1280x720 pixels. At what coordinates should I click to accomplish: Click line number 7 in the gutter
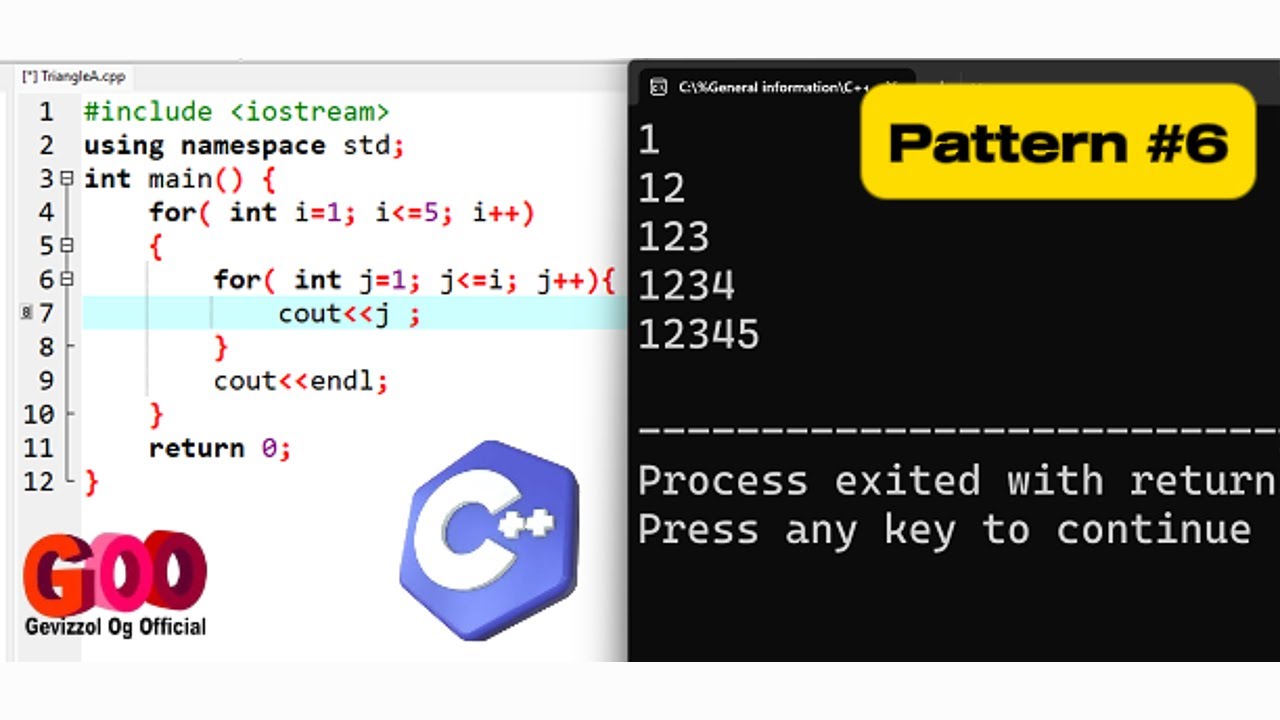[x=46, y=313]
